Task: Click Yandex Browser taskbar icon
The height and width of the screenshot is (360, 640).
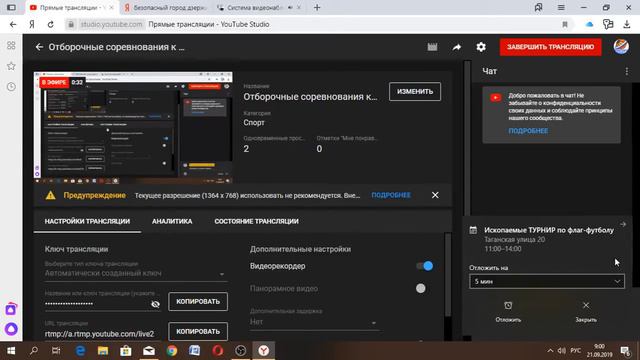Action: click(x=264, y=351)
